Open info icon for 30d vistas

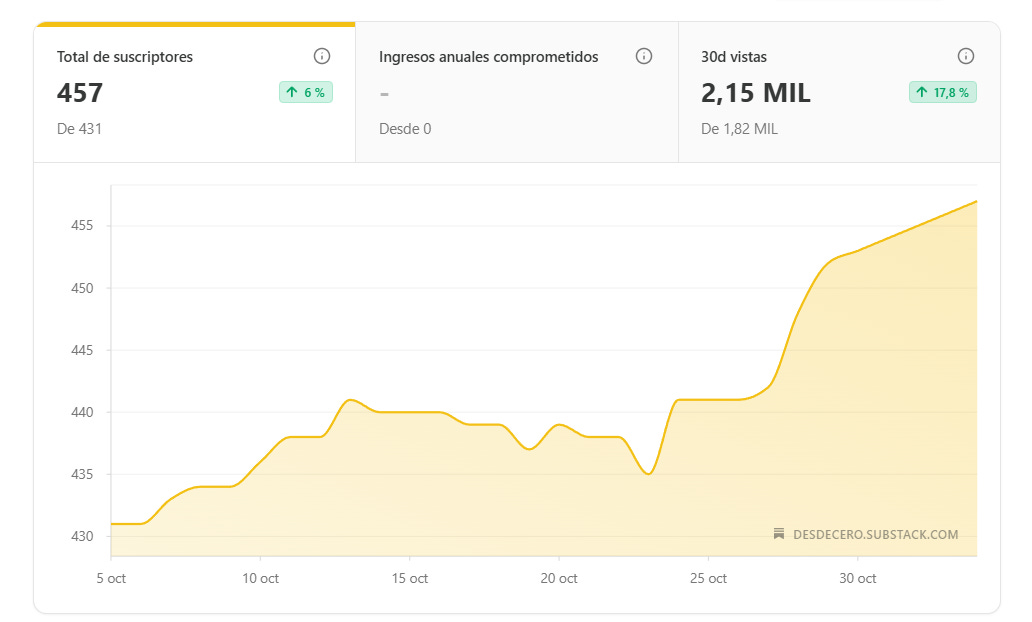click(966, 56)
